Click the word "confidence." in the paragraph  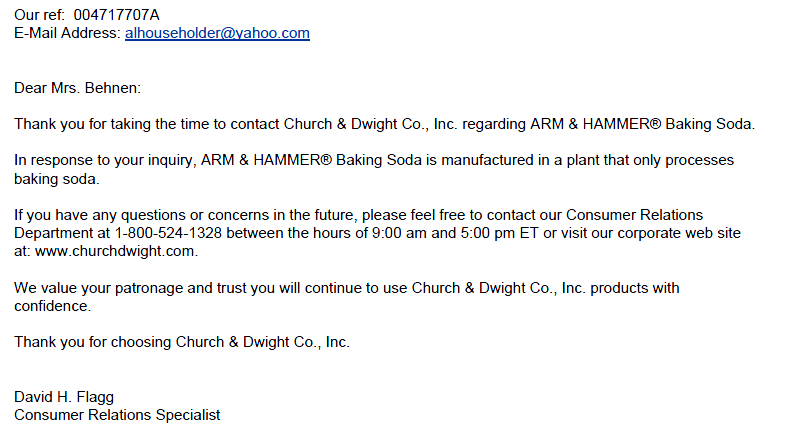[53, 306]
